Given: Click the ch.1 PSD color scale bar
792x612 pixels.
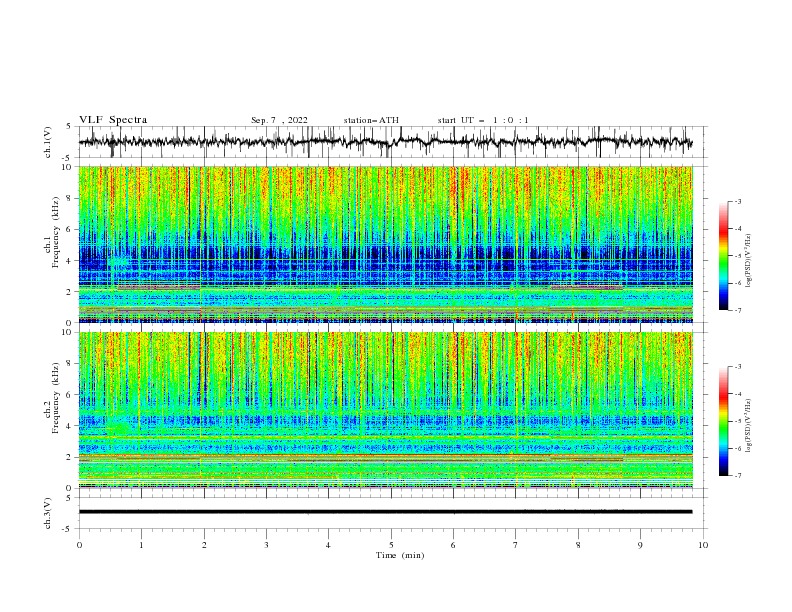Looking at the screenshot, I should click(x=724, y=255).
